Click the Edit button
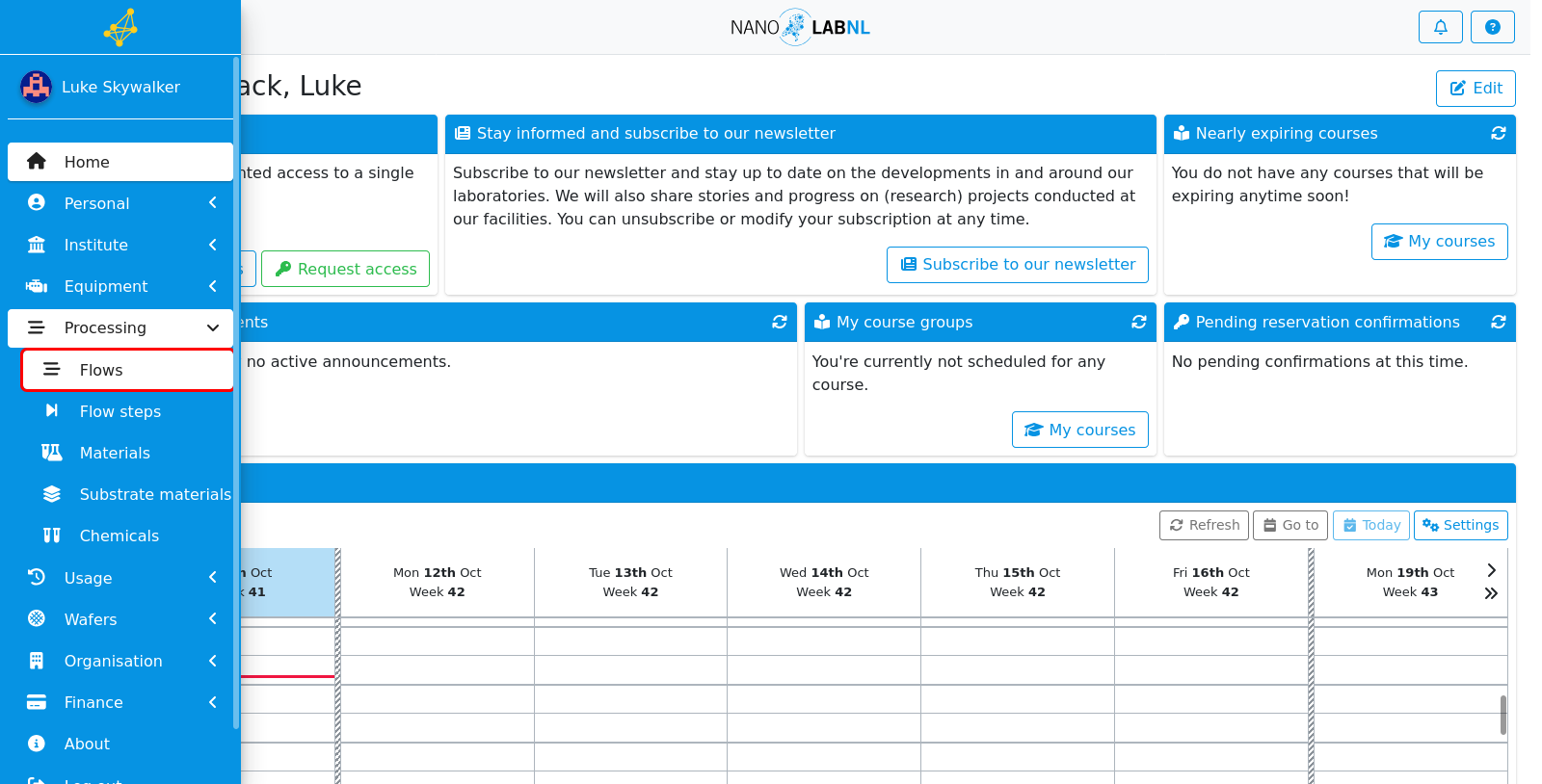Viewport: 1542px width, 784px height. 1476,89
